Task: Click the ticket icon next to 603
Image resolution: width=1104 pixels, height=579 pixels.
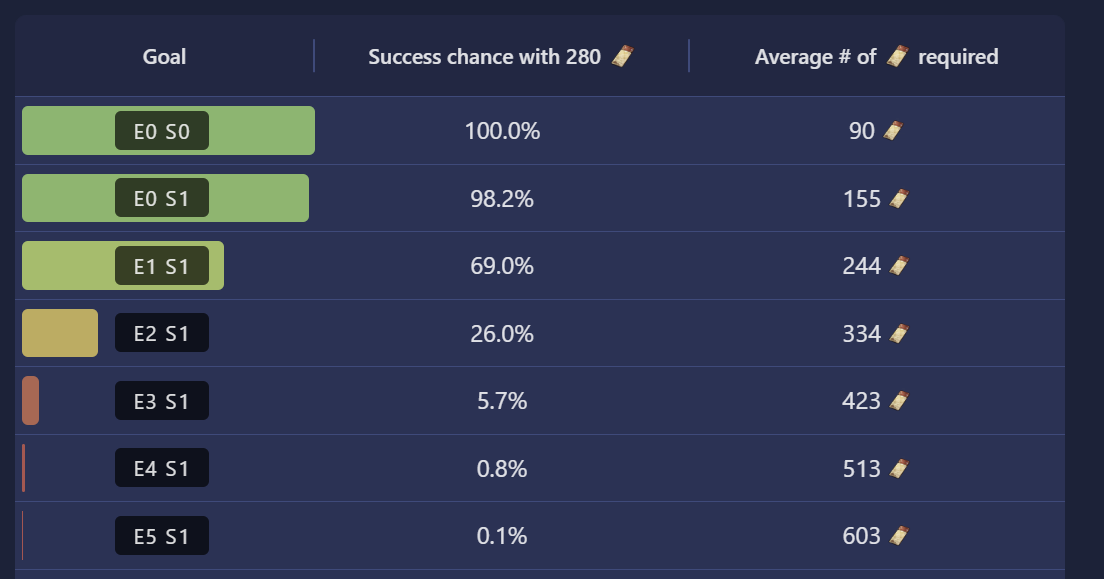Action: [898, 536]
